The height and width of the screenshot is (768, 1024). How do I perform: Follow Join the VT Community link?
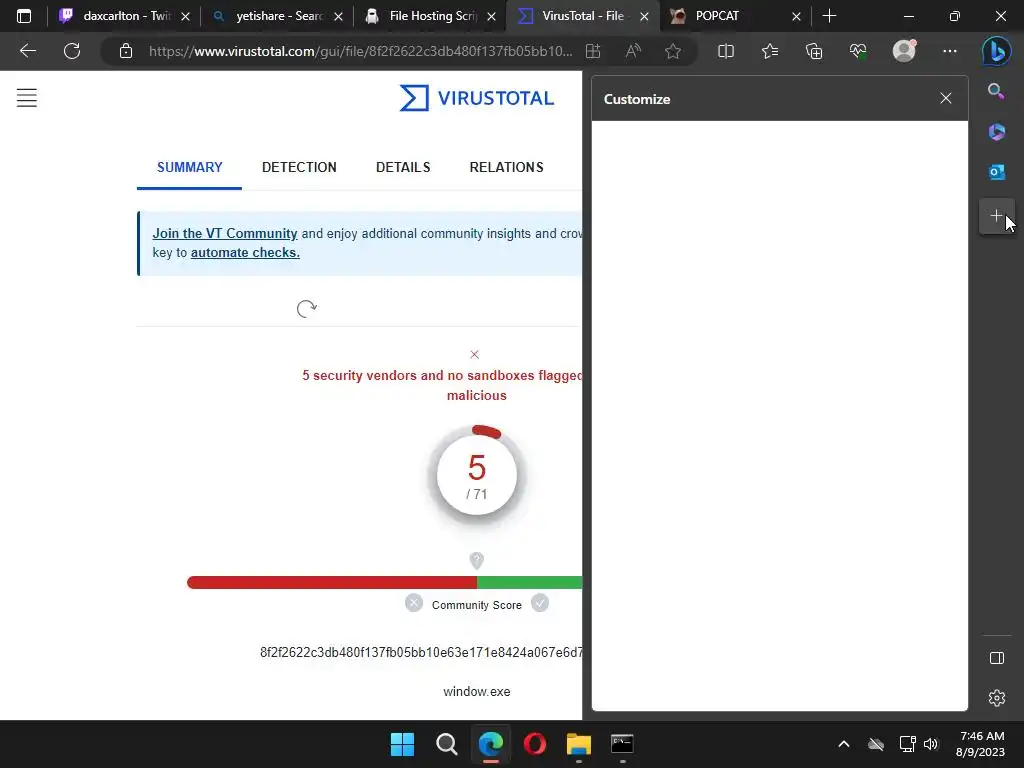click(x=225, y=233)
